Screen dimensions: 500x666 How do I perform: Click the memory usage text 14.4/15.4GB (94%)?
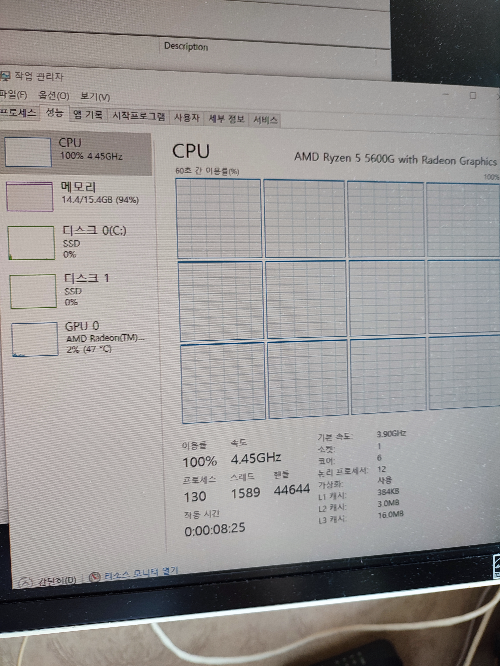100,200
